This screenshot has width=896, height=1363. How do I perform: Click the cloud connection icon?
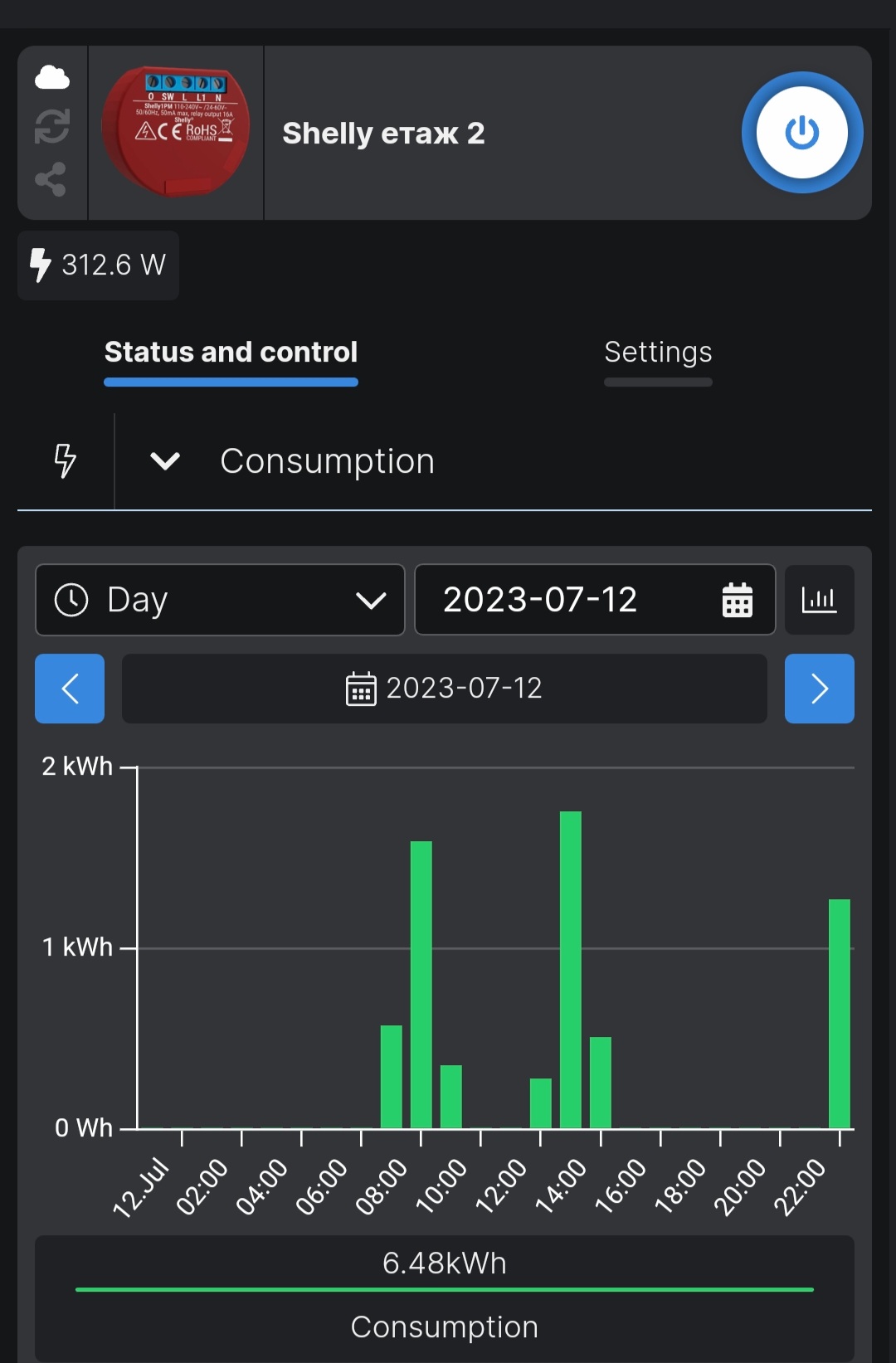(x=52, y=77)
